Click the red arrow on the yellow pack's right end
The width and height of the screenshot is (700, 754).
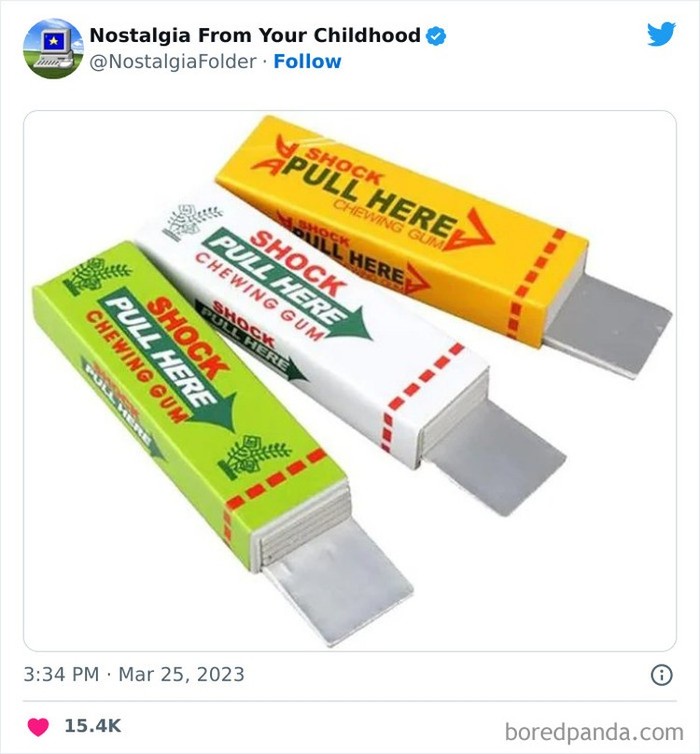coord(473,233)
